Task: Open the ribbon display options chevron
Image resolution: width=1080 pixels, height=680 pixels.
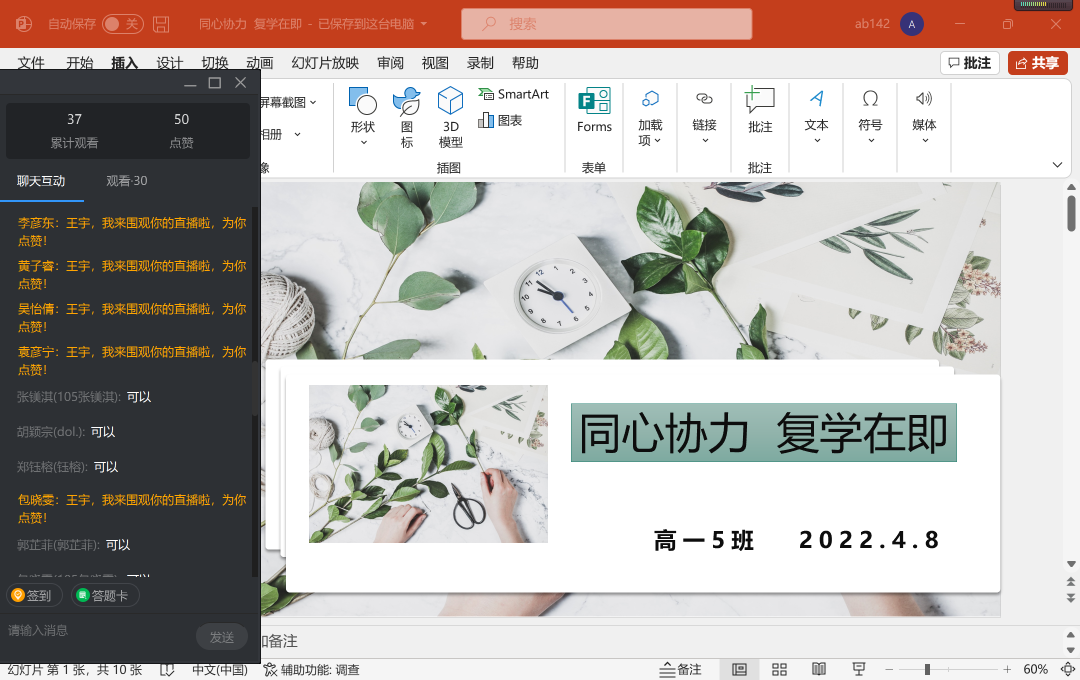Action: (x=1057, y=165)
